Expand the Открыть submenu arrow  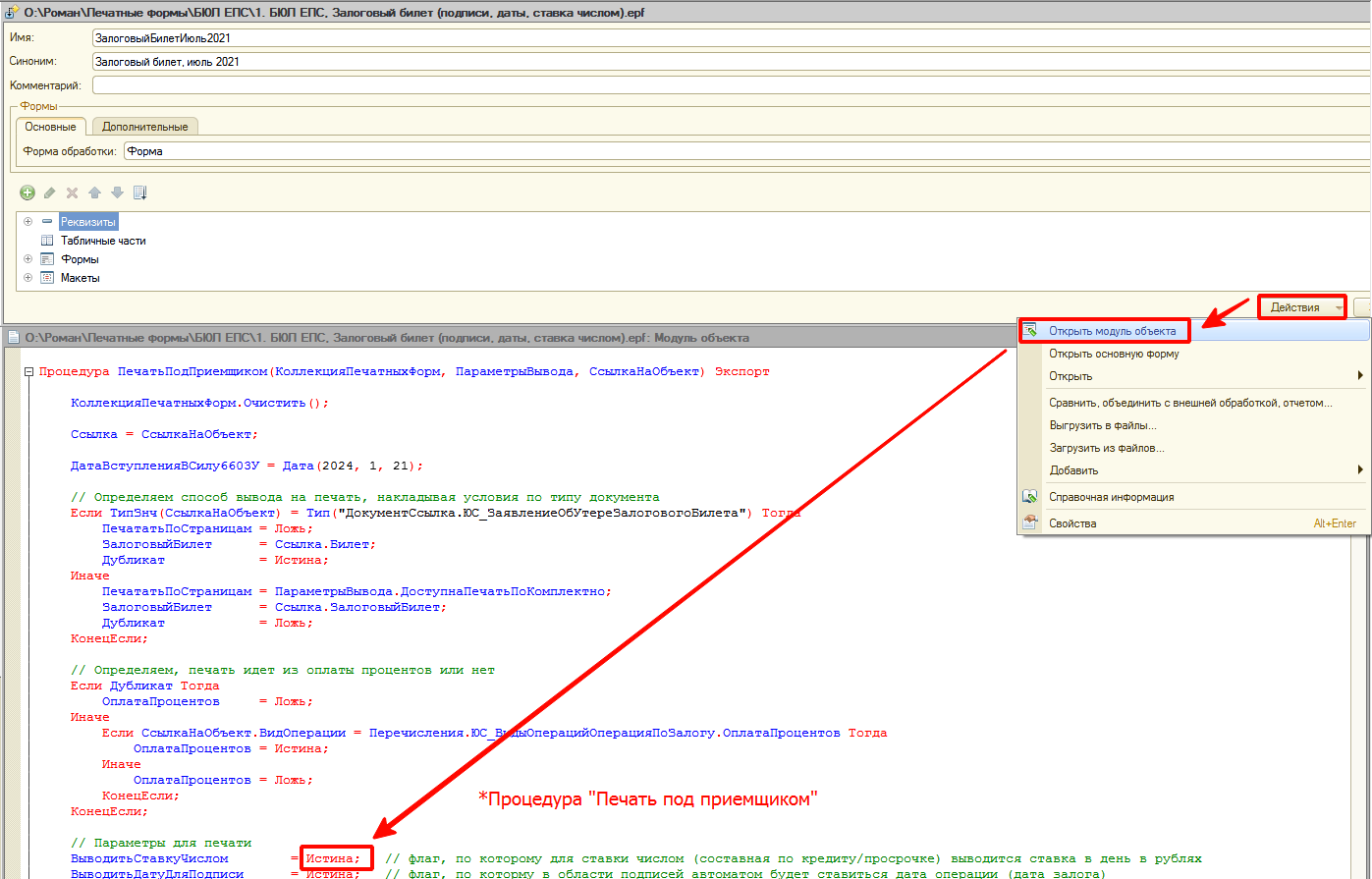1360,376
